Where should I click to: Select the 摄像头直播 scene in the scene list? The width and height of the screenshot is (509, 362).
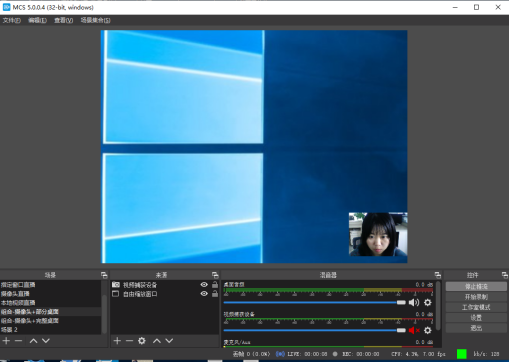tap(50, 294)
